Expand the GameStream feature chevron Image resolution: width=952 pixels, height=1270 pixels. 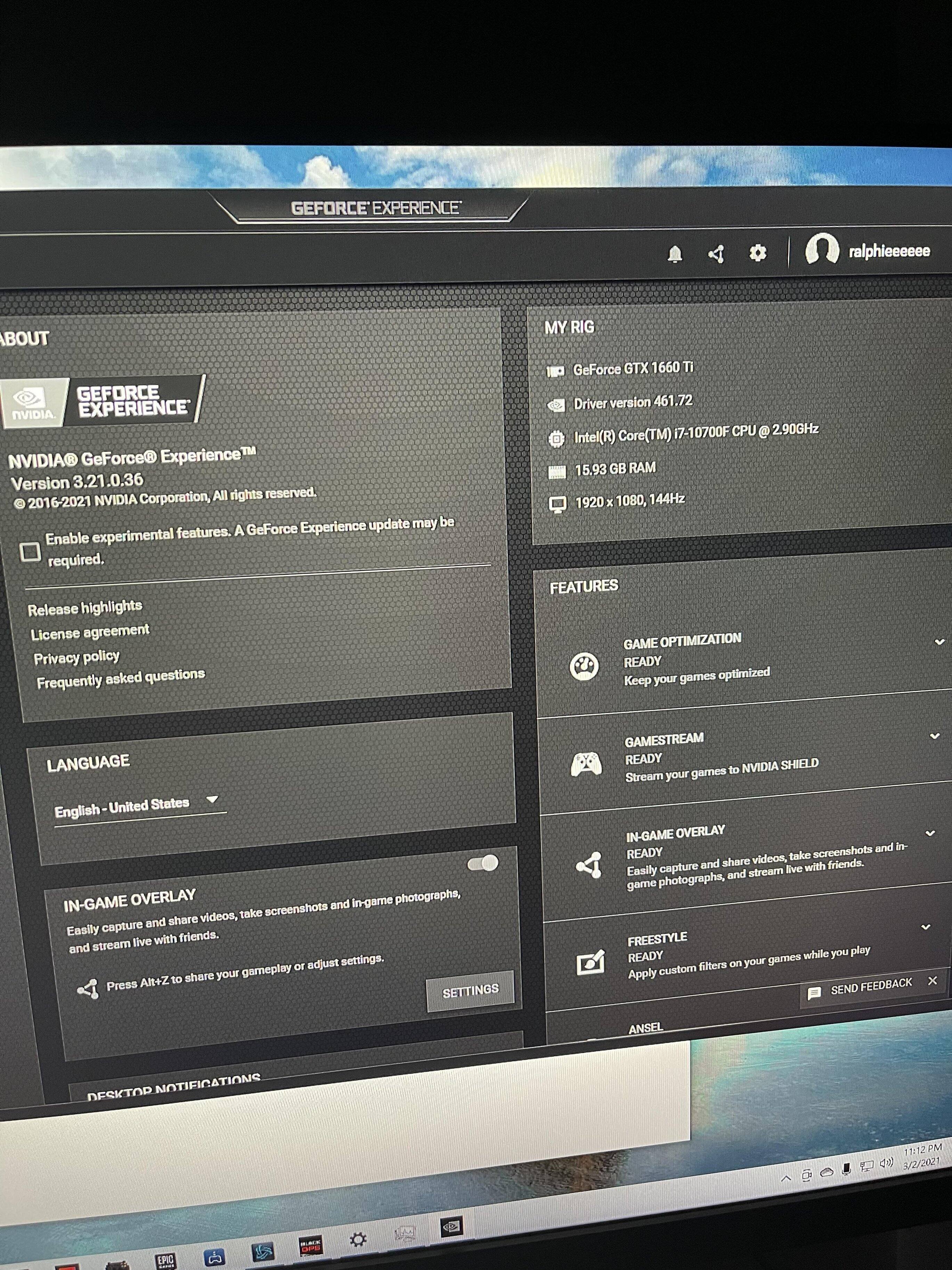(x=935, y=736)
